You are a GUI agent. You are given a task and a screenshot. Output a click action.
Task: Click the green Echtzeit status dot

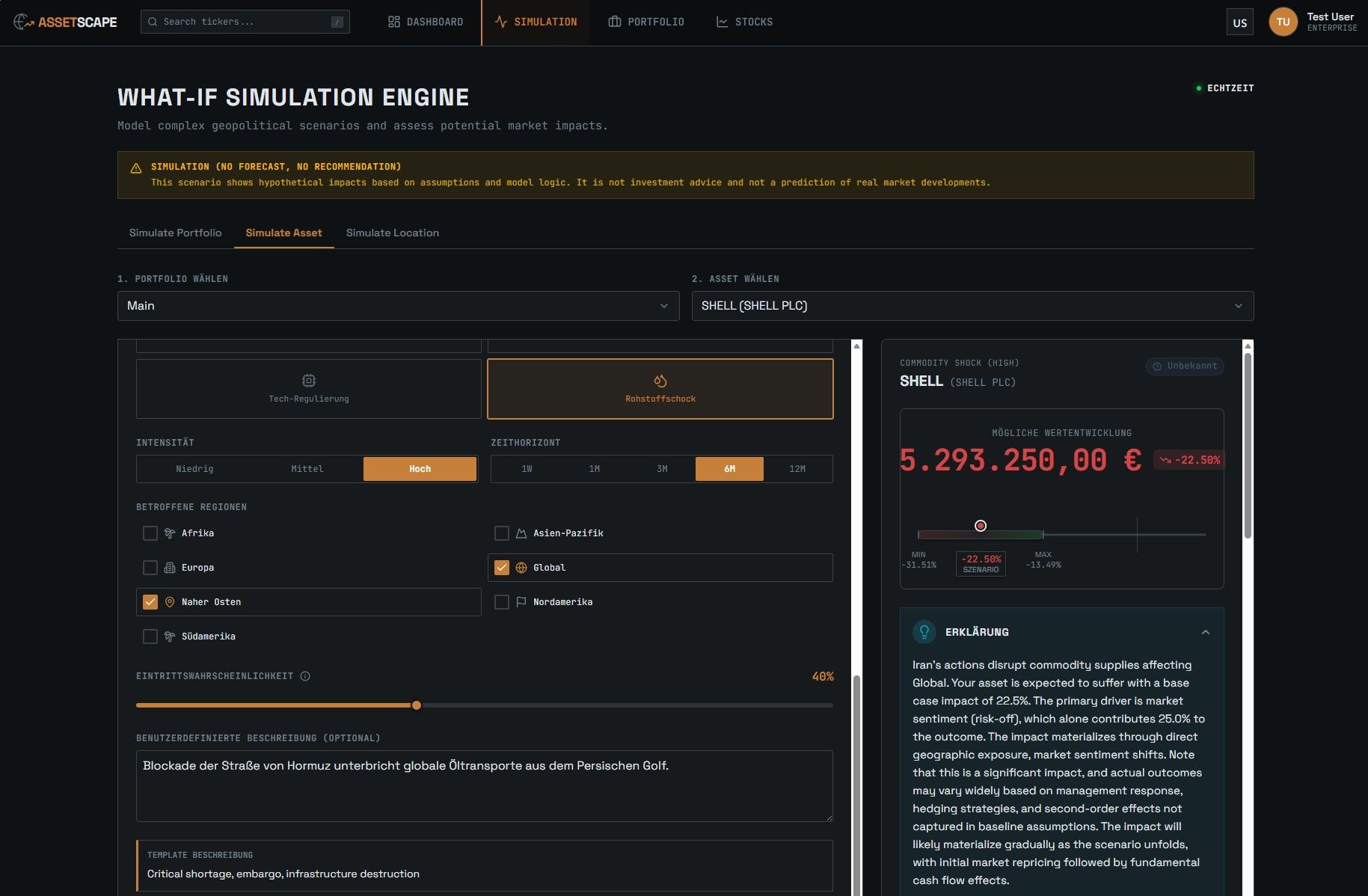[x=1199, y=88]
